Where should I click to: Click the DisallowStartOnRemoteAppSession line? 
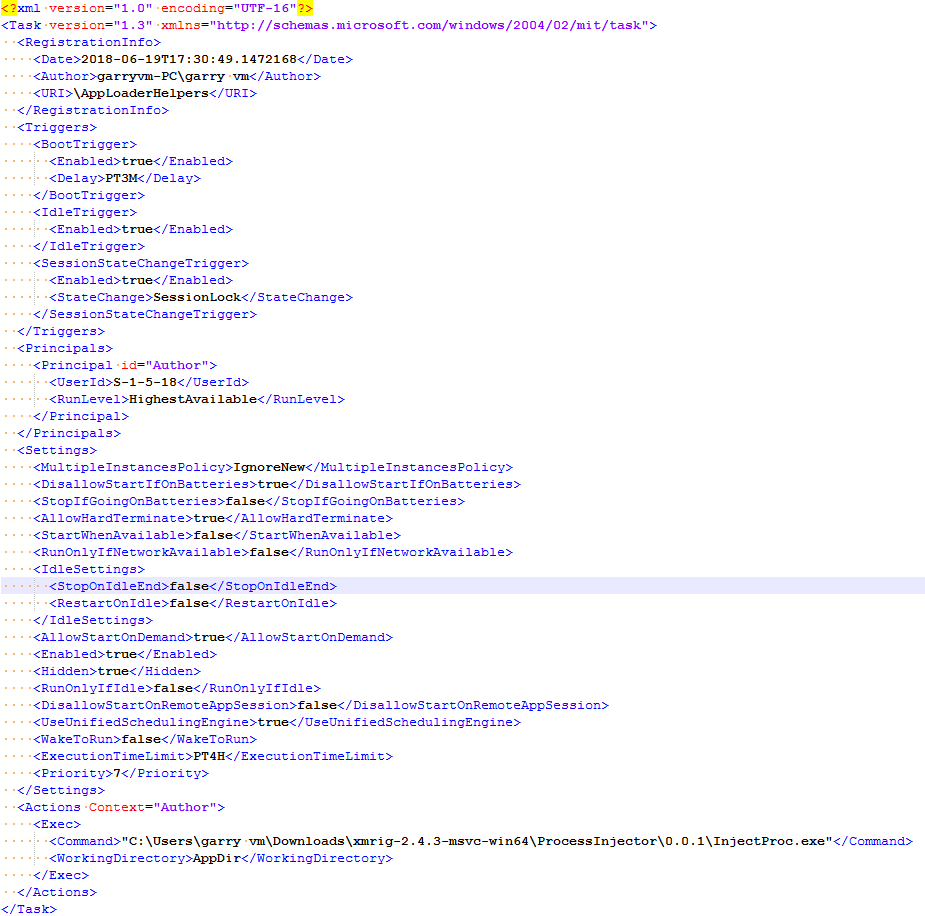321,705
